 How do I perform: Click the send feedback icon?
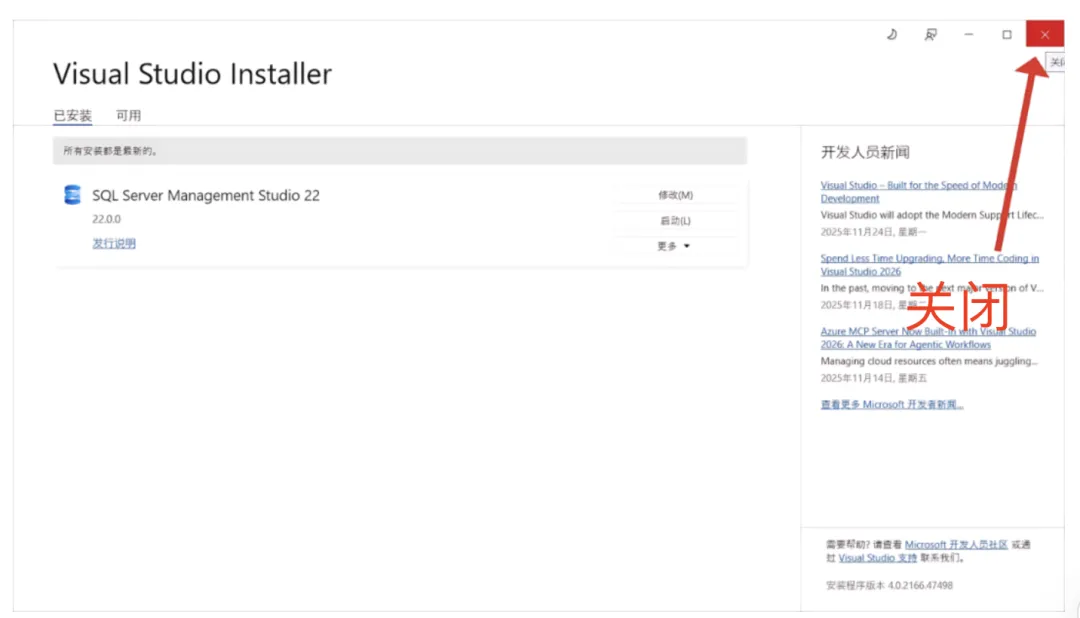point(930,34)
